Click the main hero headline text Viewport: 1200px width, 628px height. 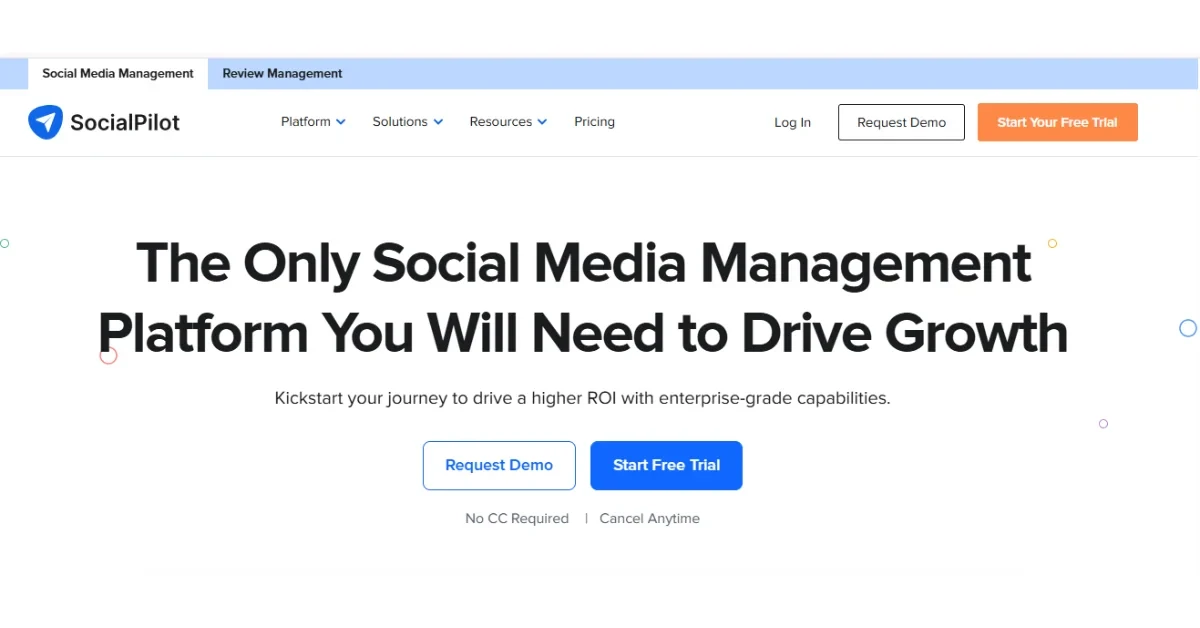[x=583, y=298]
